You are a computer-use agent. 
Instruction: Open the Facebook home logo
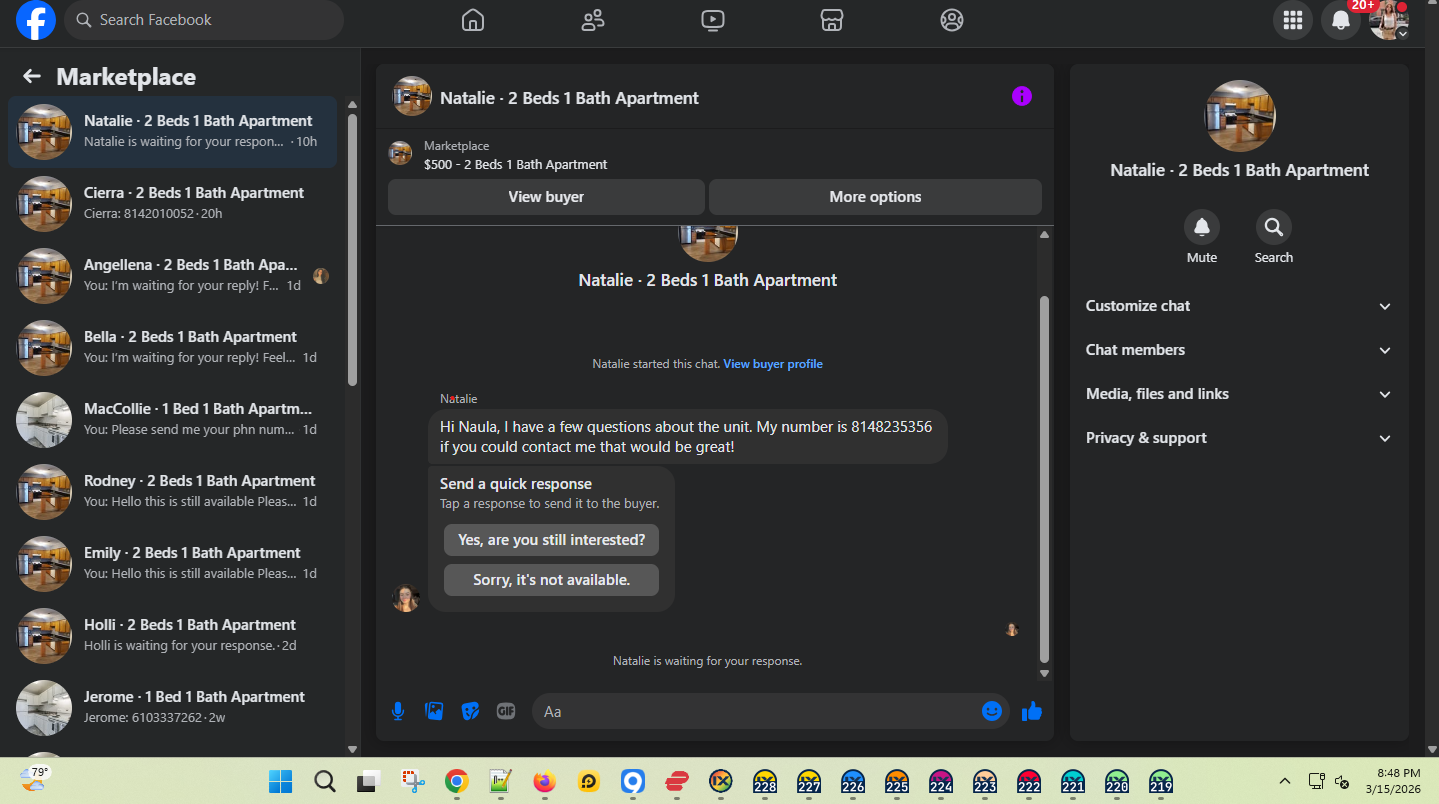tap(36, 20)
